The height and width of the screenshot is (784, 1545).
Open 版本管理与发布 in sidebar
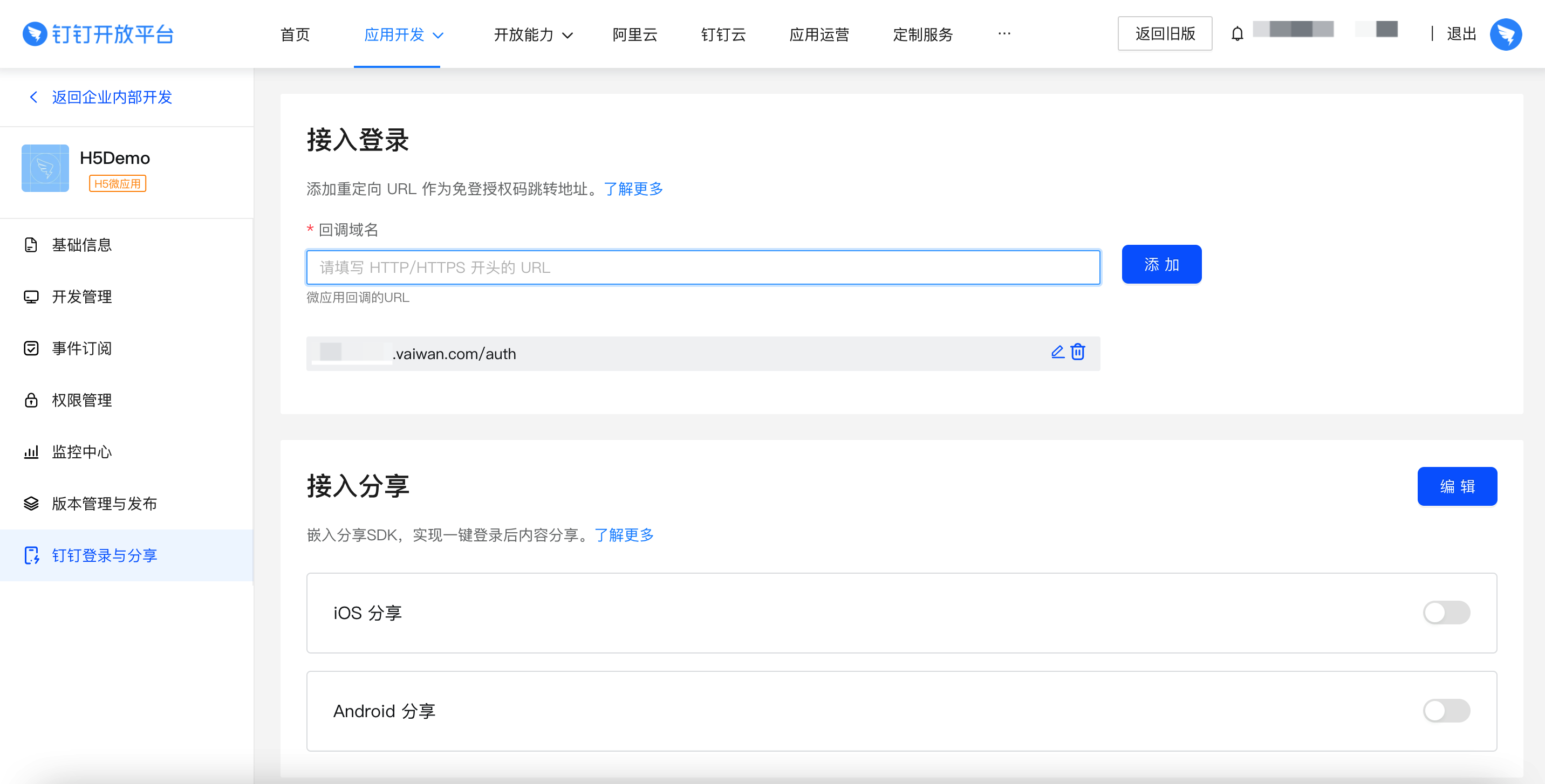tap(104, 504)
